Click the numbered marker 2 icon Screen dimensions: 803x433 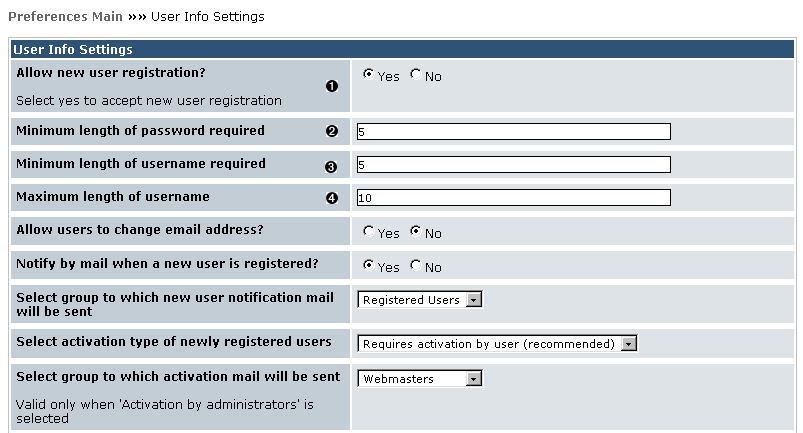click(333, 132)
